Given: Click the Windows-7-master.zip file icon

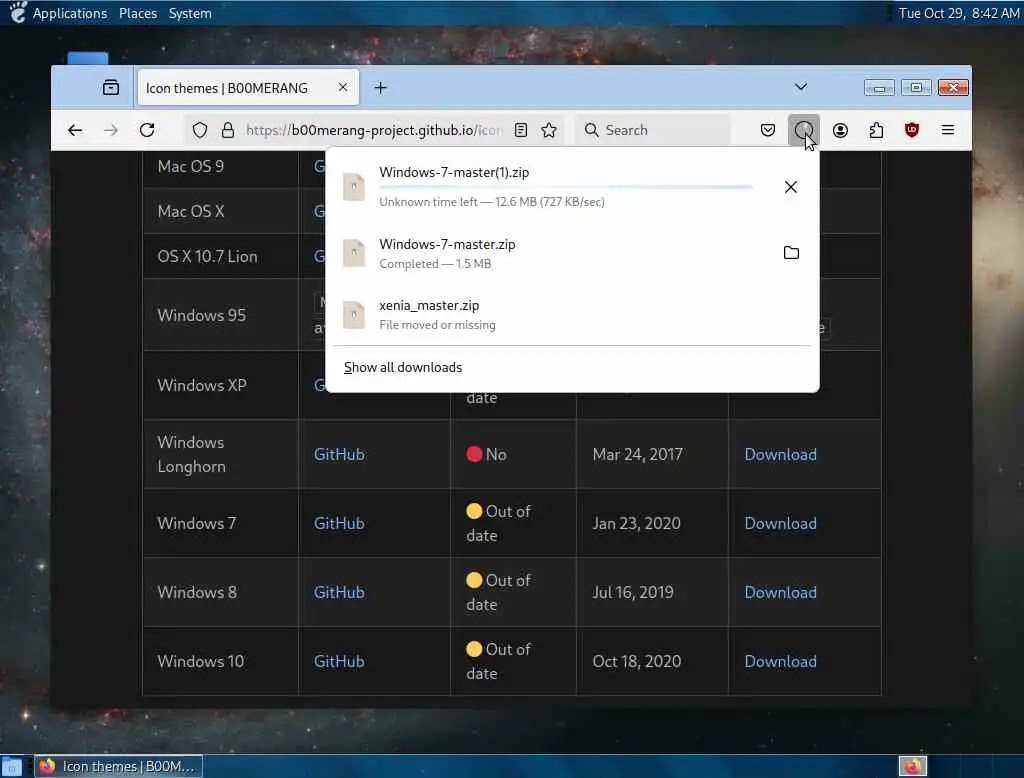Looking at the screenshot, I should point(354,253).
